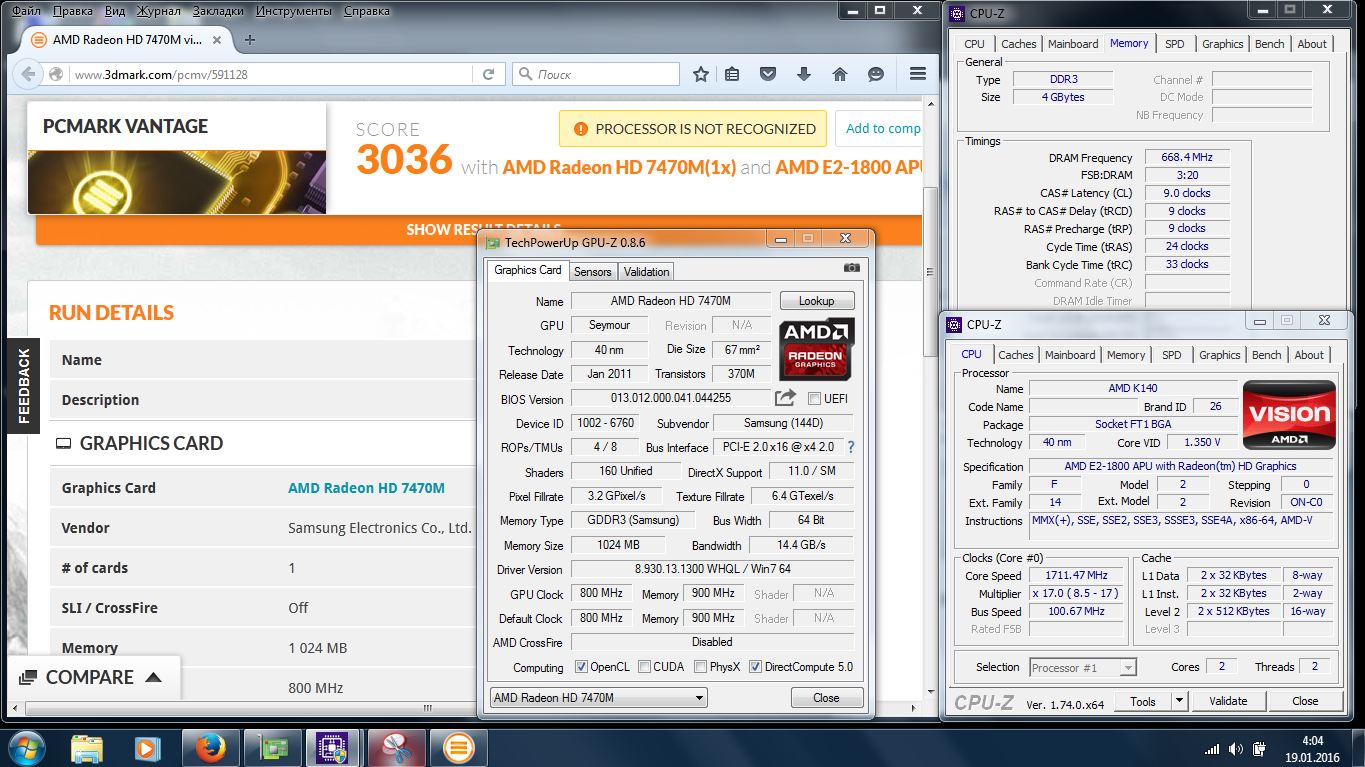
Task: Switch to GPU-Z via green card taskbar icon
Action: pyautogui.click(x=271, y=747)
